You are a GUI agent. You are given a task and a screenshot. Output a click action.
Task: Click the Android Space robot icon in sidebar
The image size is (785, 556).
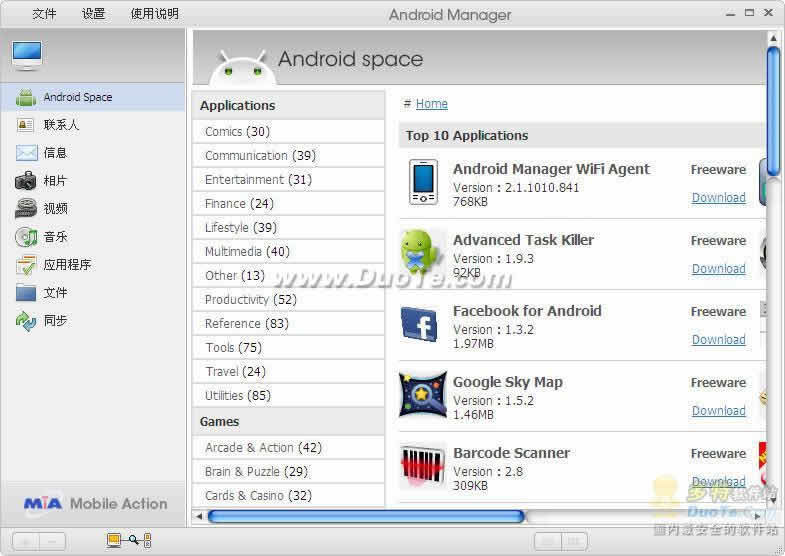pos(26,97)
